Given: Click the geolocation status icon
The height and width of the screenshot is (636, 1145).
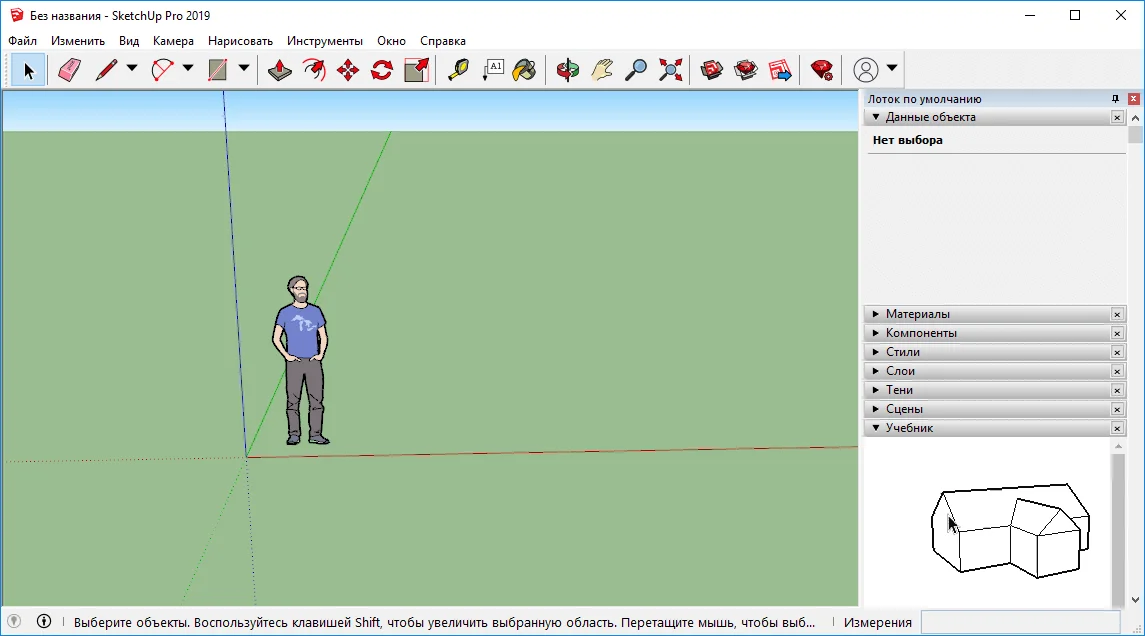Looking at the screenshot, I should tap(14, 621).
